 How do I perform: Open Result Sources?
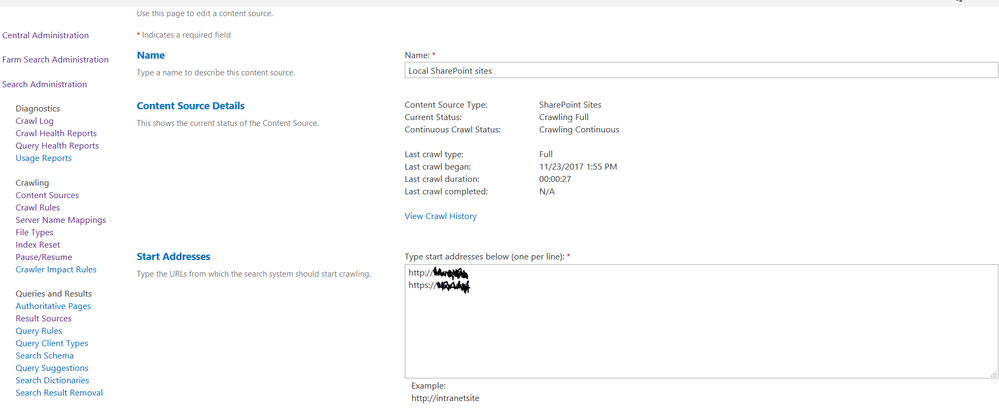click(x=43, y=319)
